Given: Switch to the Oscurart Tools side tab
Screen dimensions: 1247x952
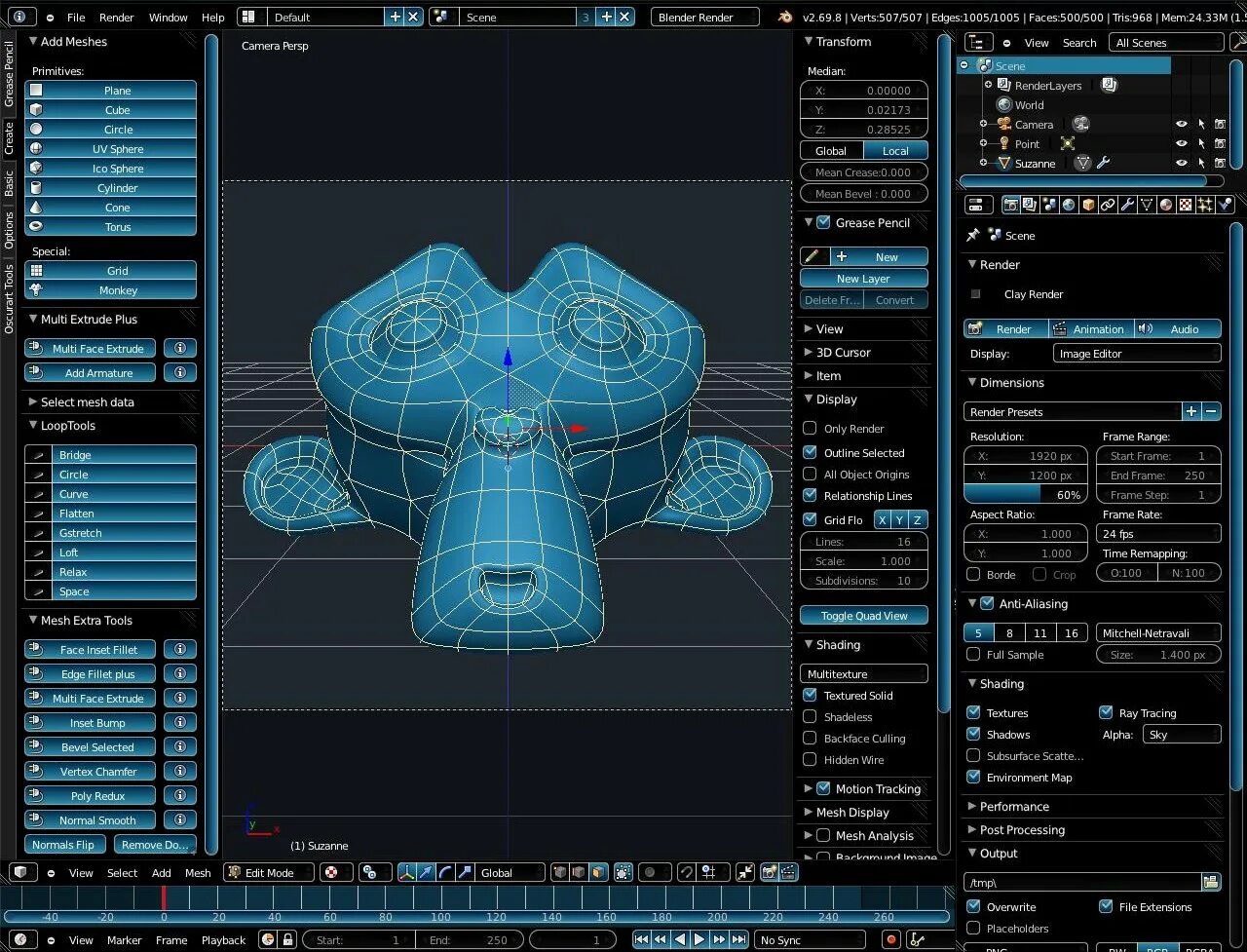Looking at the screenshot, I should pyautogui.click(x=9, y=298).
